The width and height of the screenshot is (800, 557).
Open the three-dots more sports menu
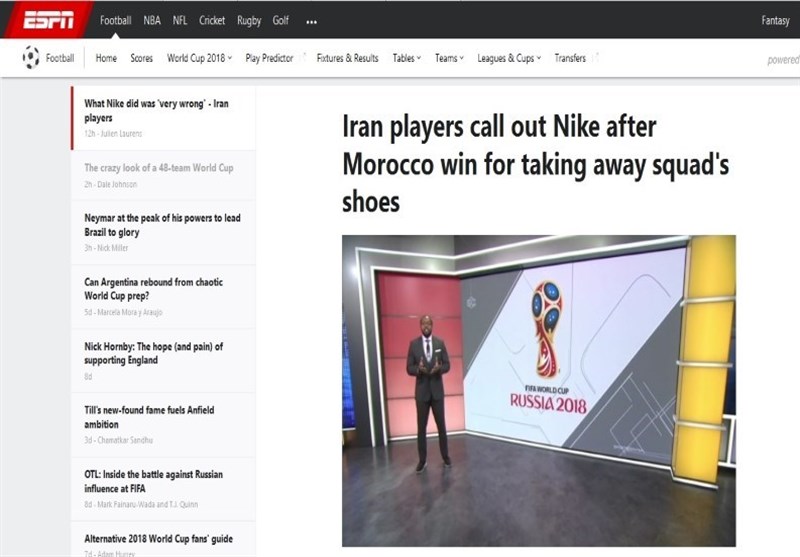point(311,21)
